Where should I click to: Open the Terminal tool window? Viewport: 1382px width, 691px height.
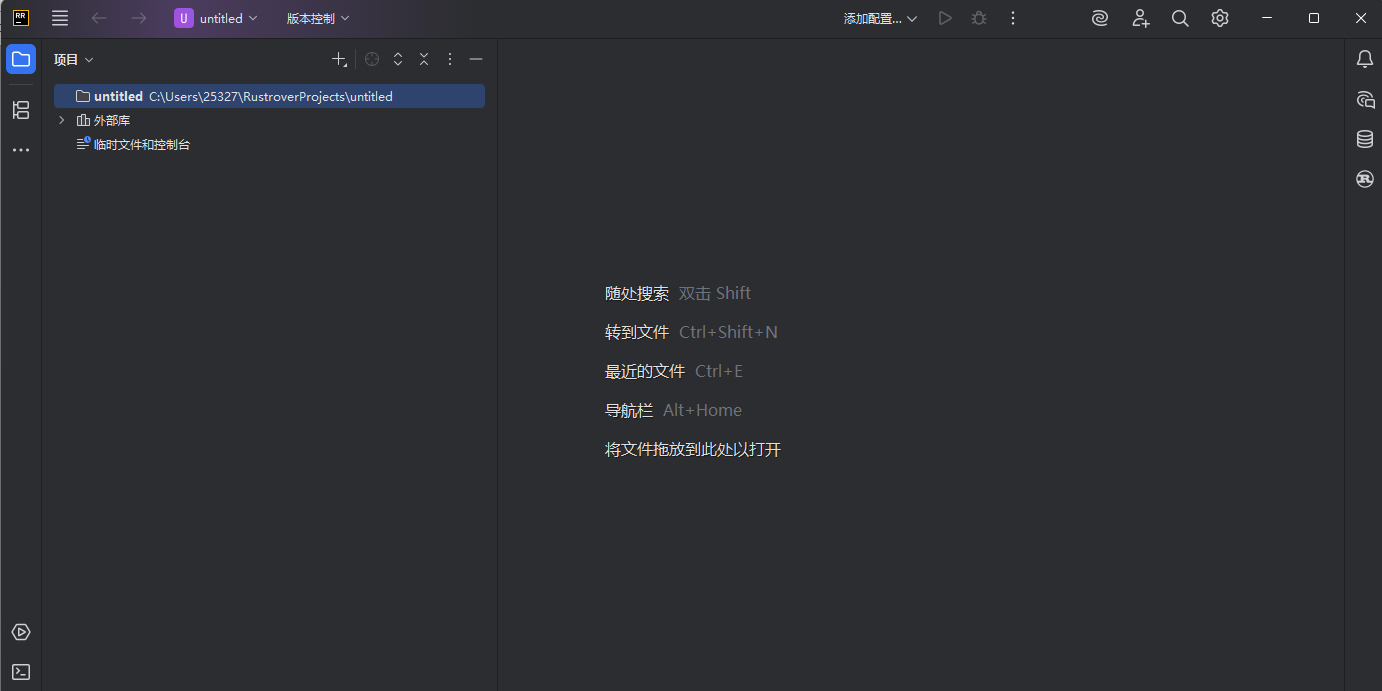pyautogui.click(x=21, y=672)
